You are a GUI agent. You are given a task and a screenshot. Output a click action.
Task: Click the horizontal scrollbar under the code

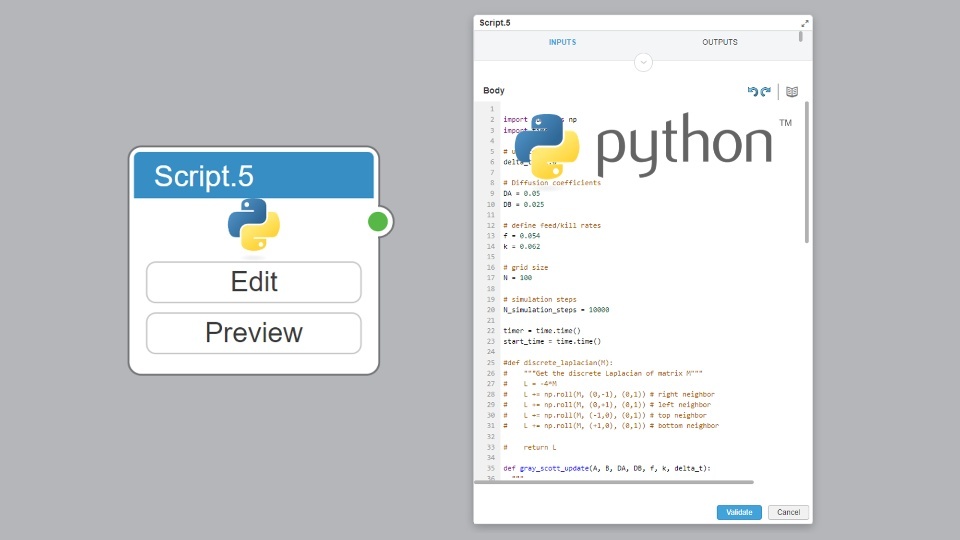[x=613, y=482]
